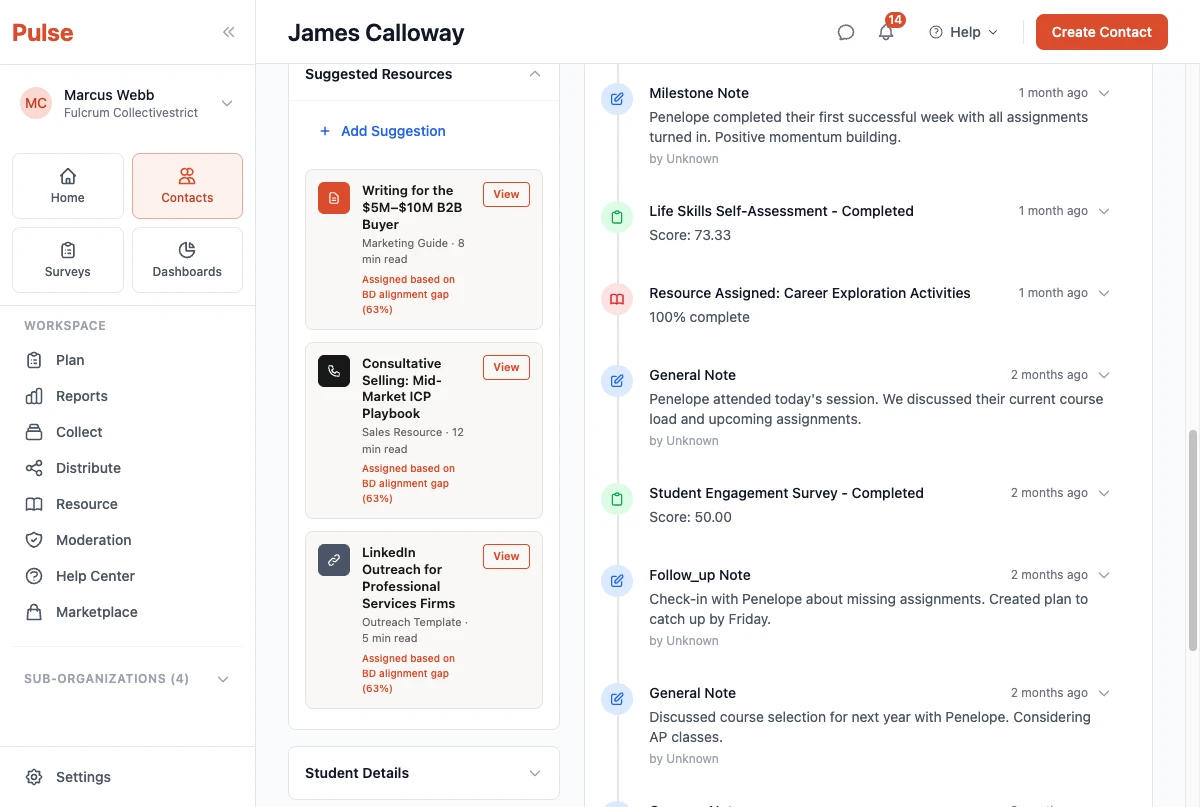
Task: Click the Pulse logo
Action: pyautogui.click(x=43, y=32)
